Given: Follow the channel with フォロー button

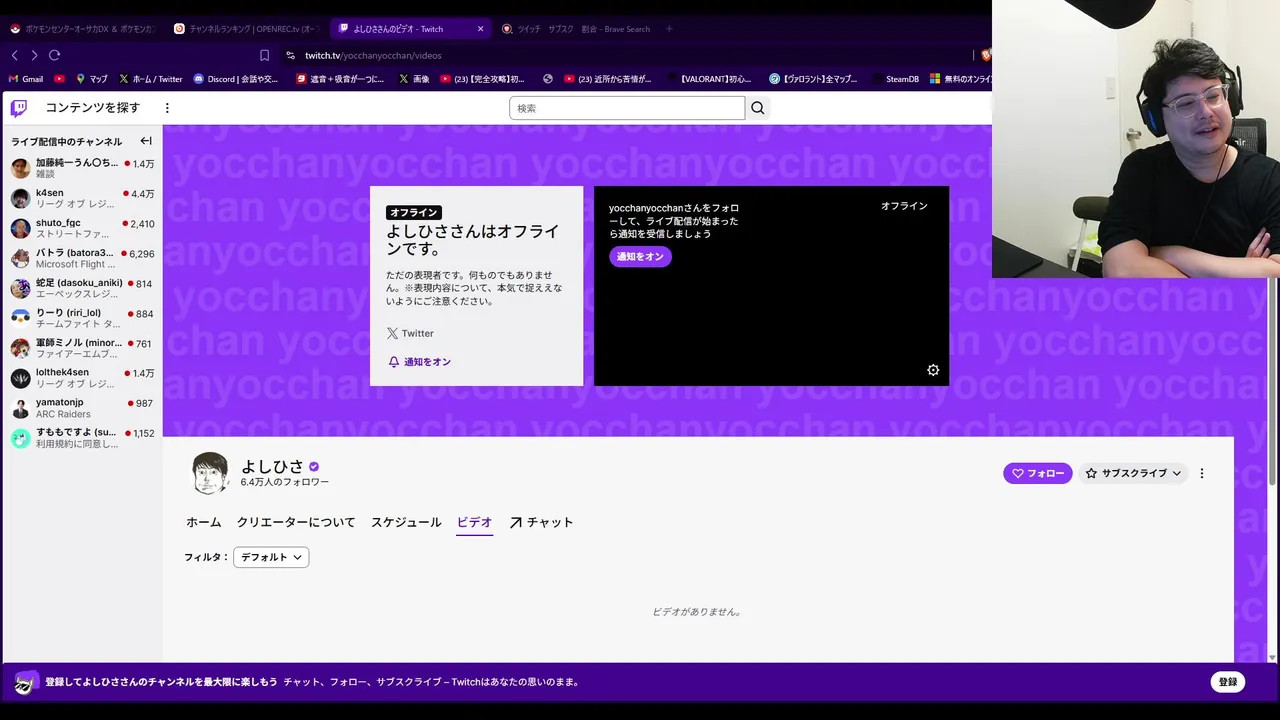Looking at the screenshot, I should tap(1038, 473).
